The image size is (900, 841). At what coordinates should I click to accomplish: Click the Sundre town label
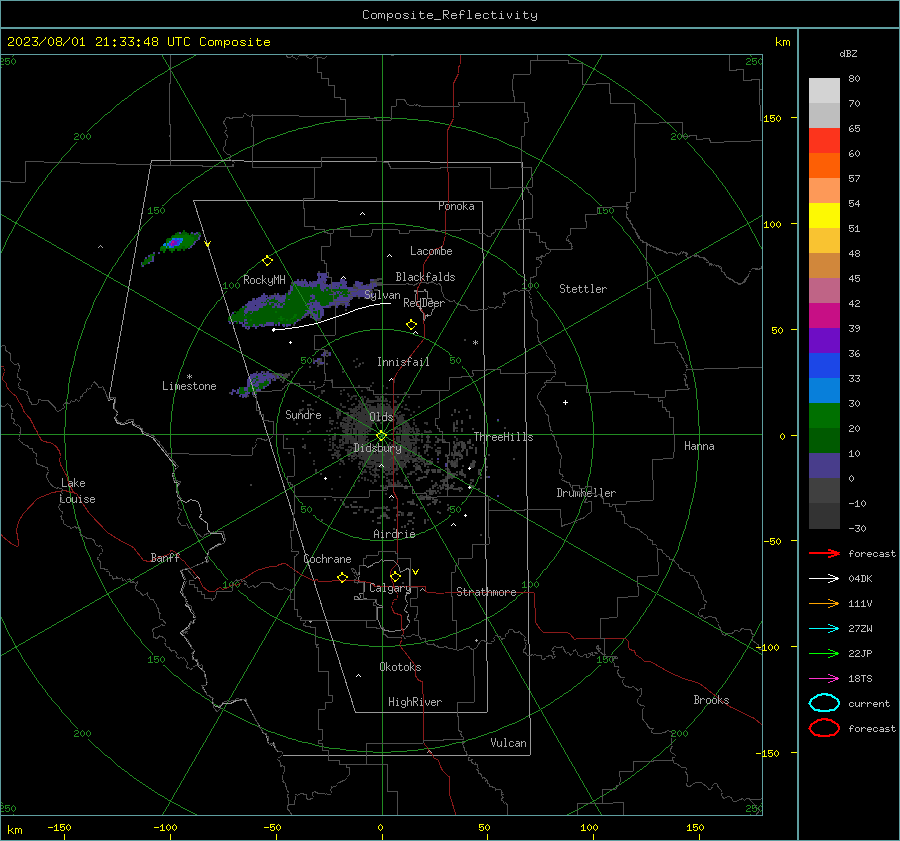coord(303,414)
